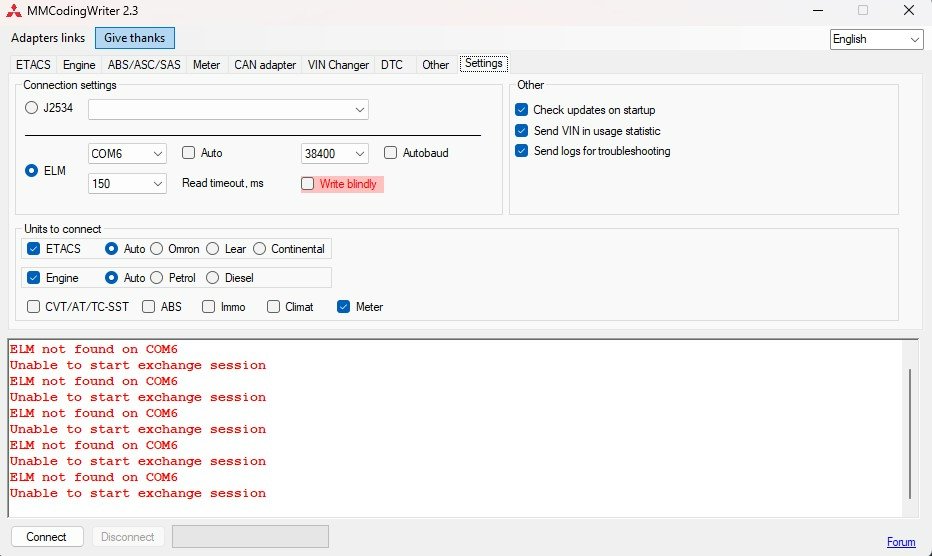Select the J2534 connection radio button
932x556 pixels.
pos(32,108)
